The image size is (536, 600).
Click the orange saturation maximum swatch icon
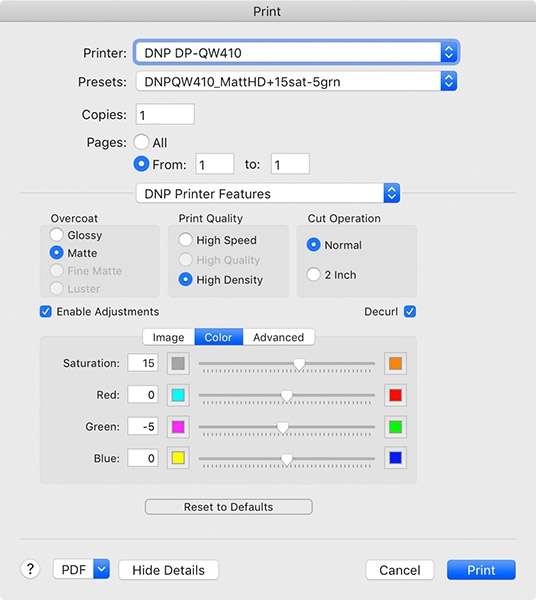pyautogui.click(x=395, y=363)
